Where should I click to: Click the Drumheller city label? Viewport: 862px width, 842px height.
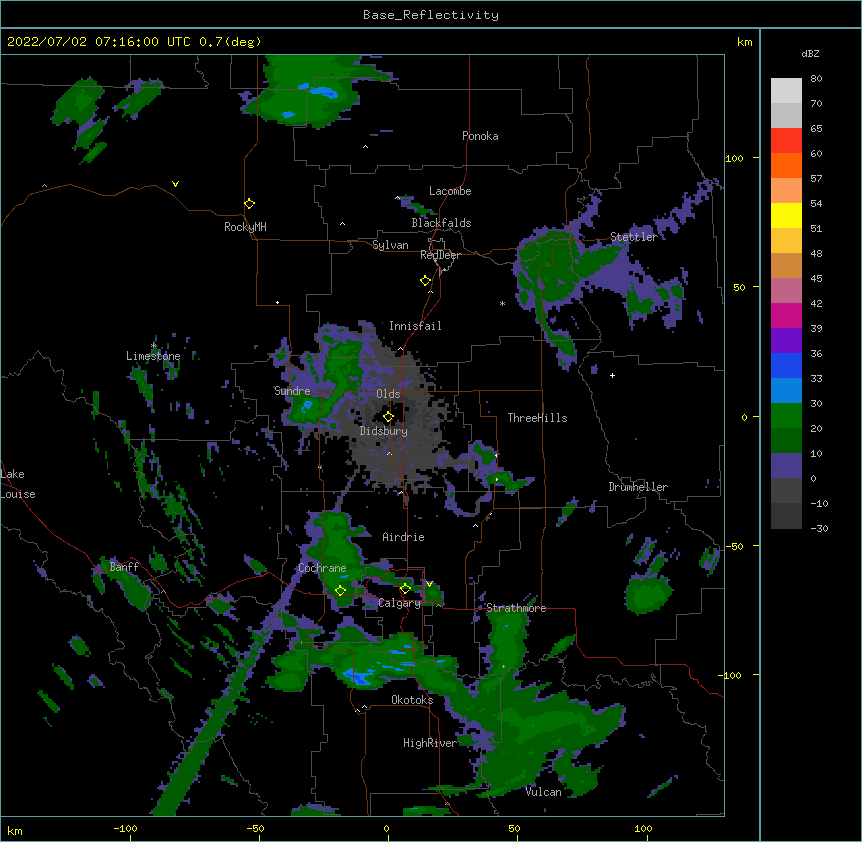[638, 487]
